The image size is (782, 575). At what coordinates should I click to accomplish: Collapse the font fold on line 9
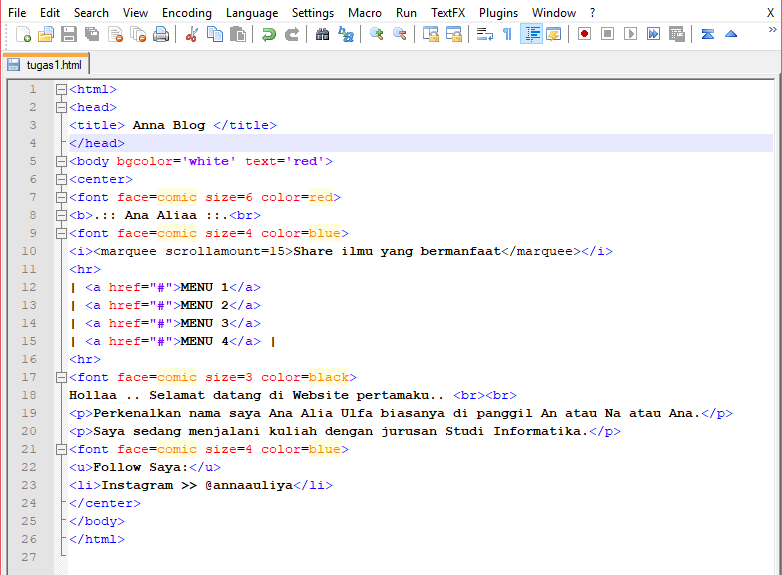(x=61, y=233)
